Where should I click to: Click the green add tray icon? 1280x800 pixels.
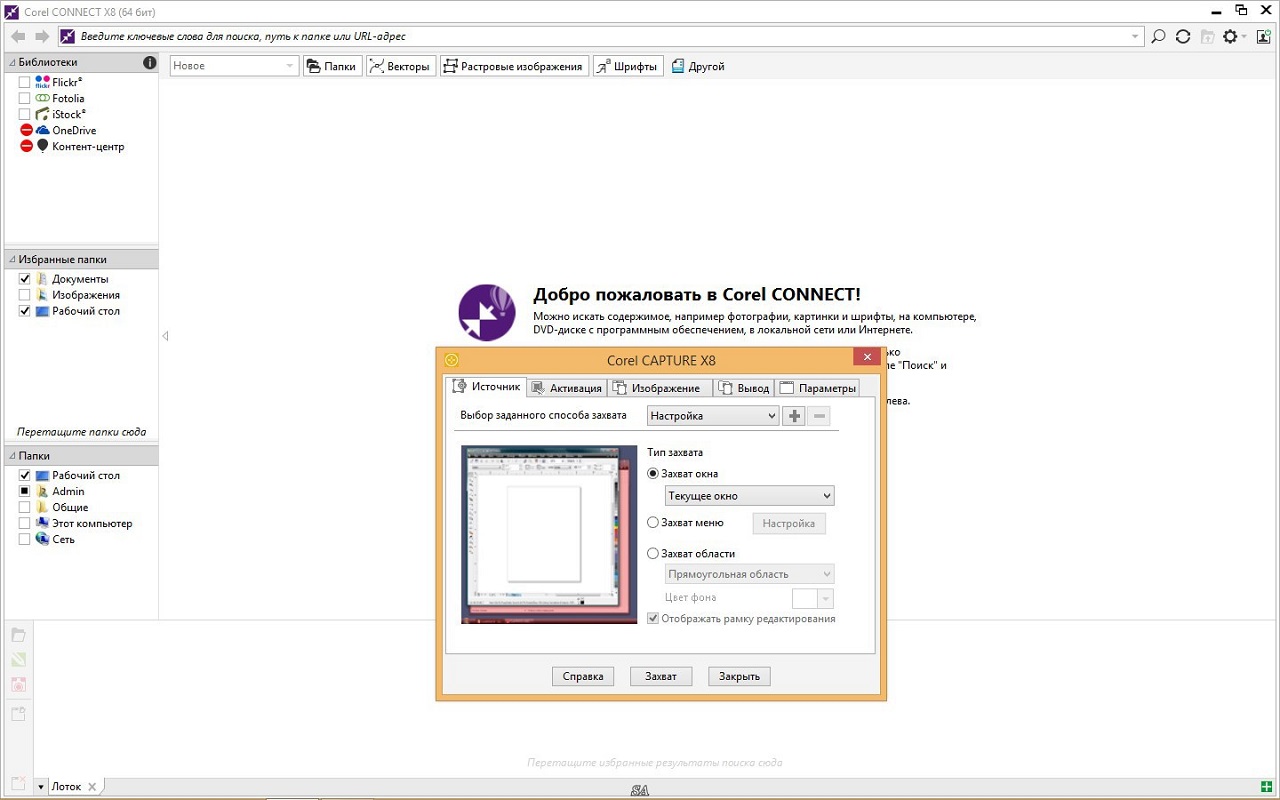[1268, 787]
